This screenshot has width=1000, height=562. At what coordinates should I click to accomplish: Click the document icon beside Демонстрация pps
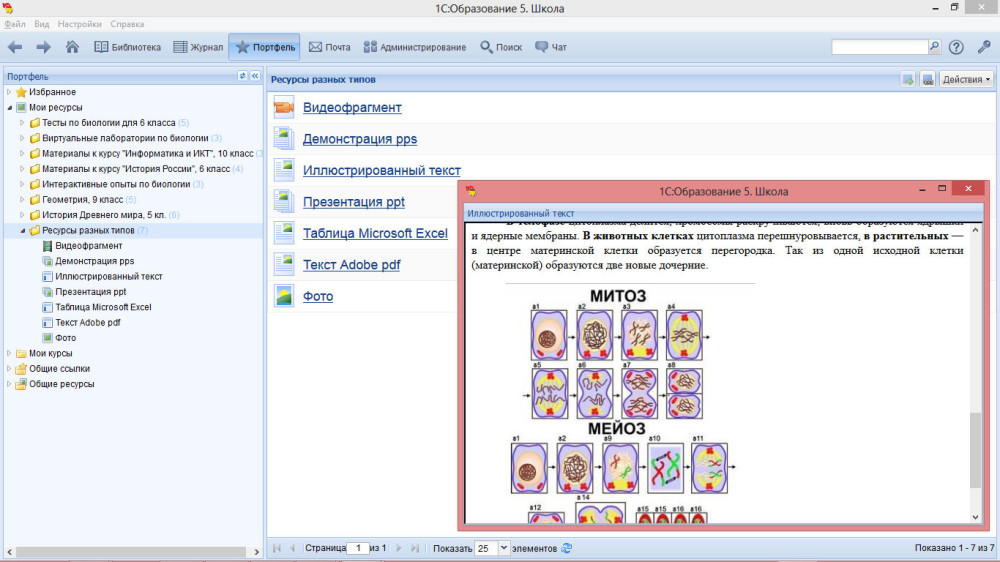(x=284, y=139)
